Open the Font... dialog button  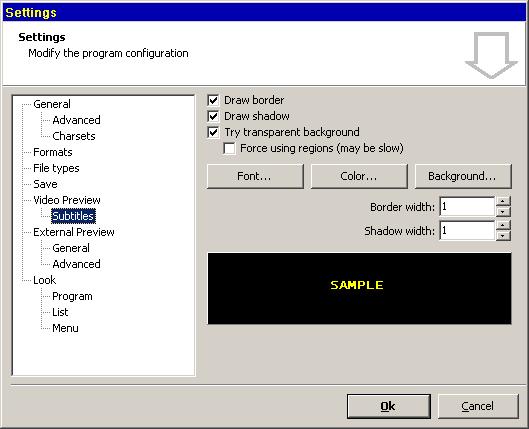255,176
